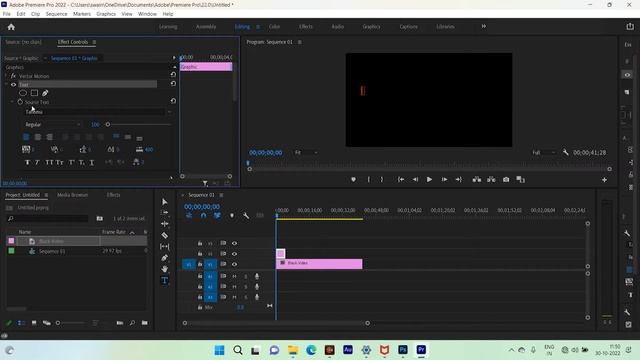Toggle V3 track output eye
Viewport: 640px width, 360px height.
[234, 243]
